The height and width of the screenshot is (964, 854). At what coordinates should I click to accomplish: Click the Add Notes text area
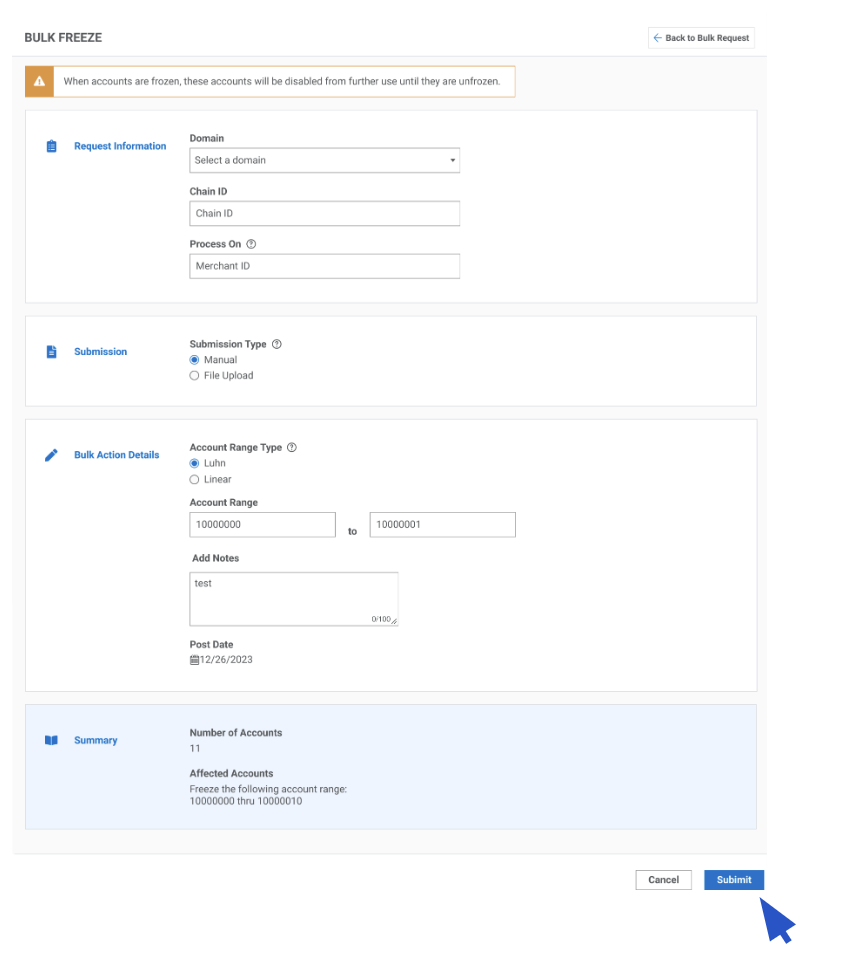pos(293,597)
